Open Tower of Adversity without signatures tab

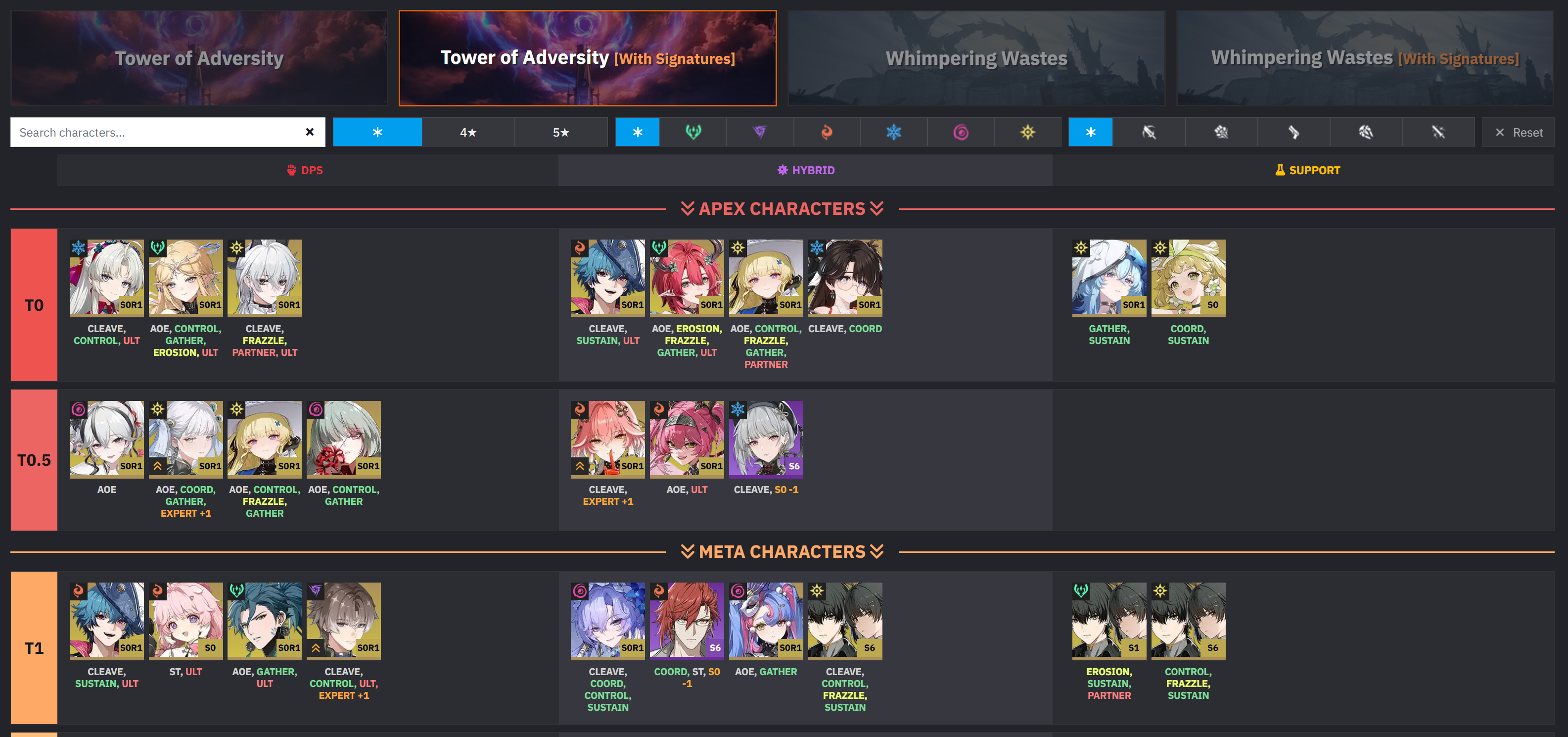click(199, 58)
